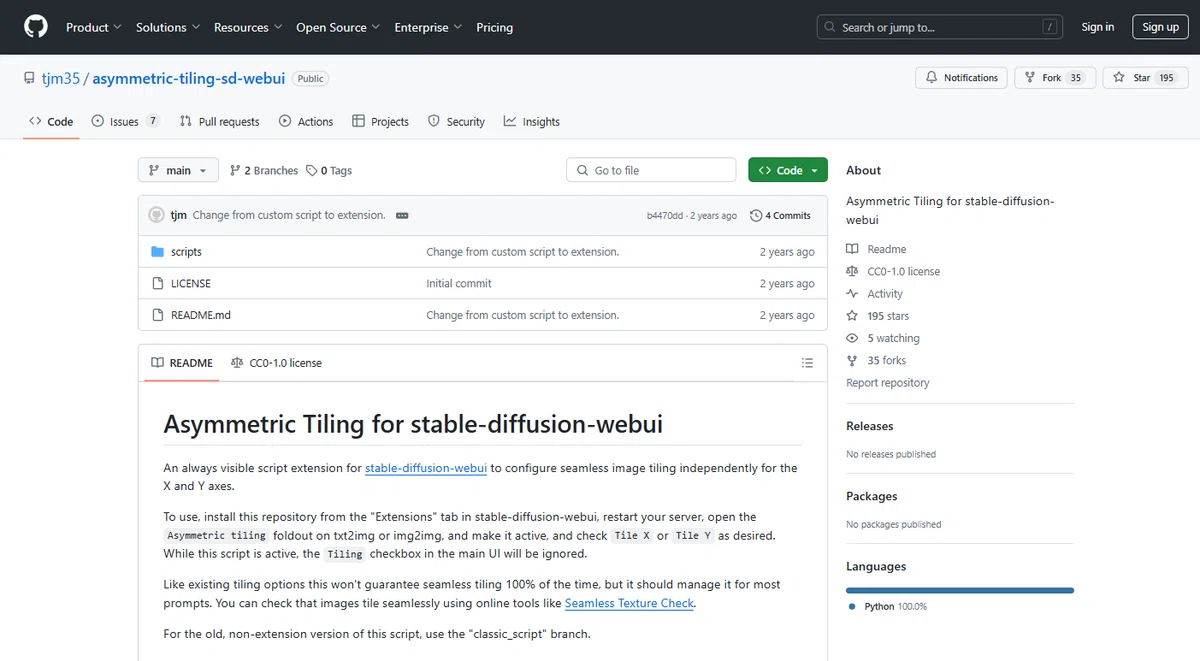Image resolution: width=1200 pixels, height=661 pixels.
Task: Switch to the Insights tab
Action: pos(532,122)
